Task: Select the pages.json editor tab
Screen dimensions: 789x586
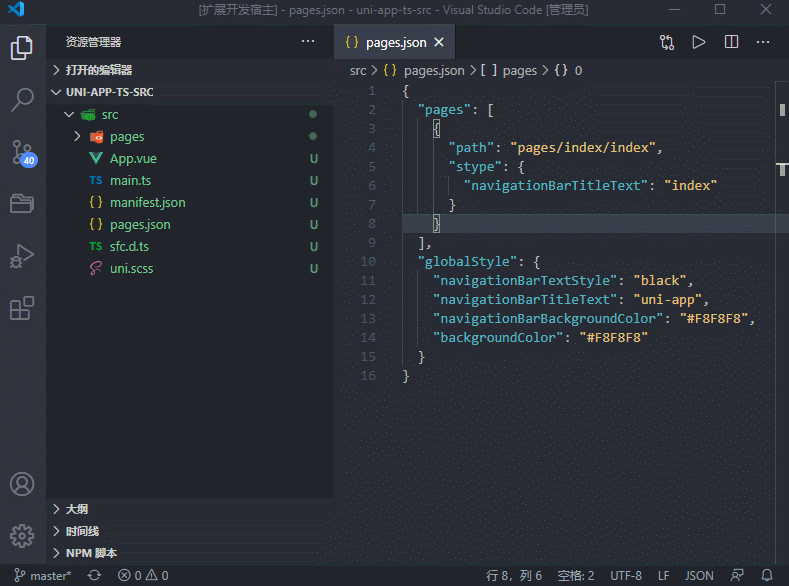Action: tap(394, 42)
